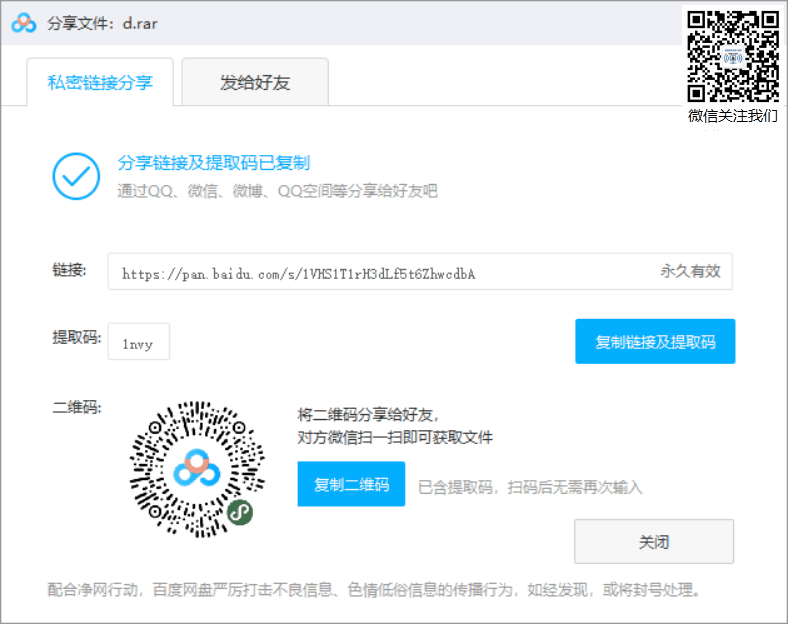Viewport: 788px width, 624px height.
Task: Click the 永久有效 validity text
Action: pyautogui.click(x=691, y=271)
